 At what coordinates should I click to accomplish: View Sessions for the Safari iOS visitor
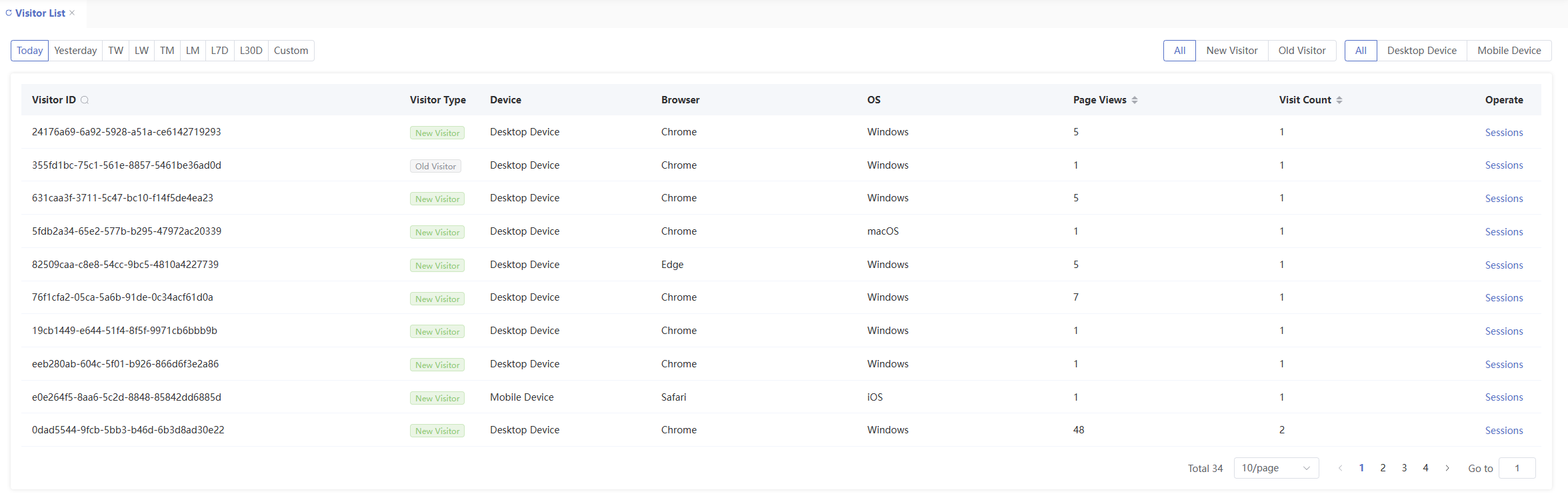[x=1503, y=397]
